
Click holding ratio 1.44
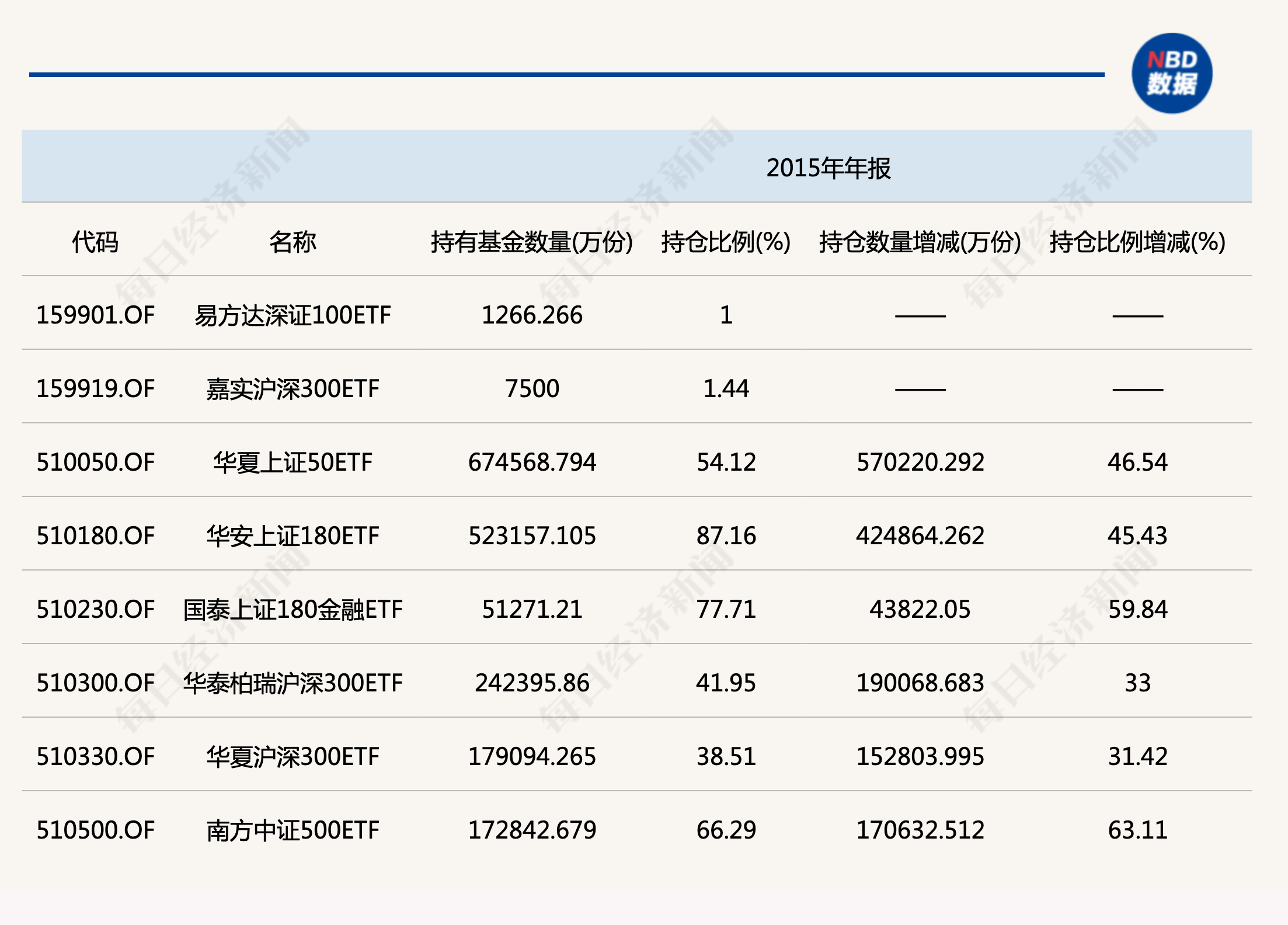(x=726, y=389)
